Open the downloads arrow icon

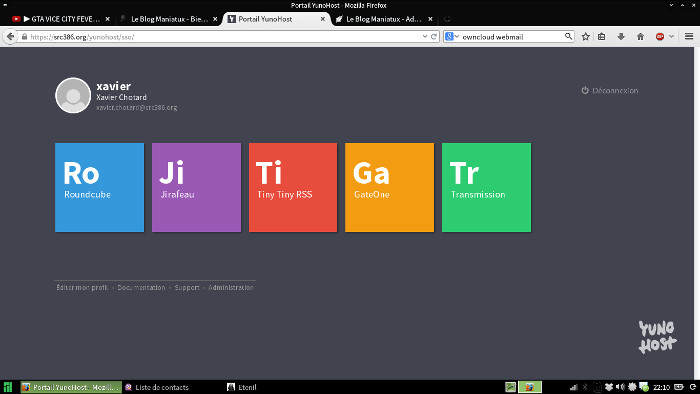(621, 37)
